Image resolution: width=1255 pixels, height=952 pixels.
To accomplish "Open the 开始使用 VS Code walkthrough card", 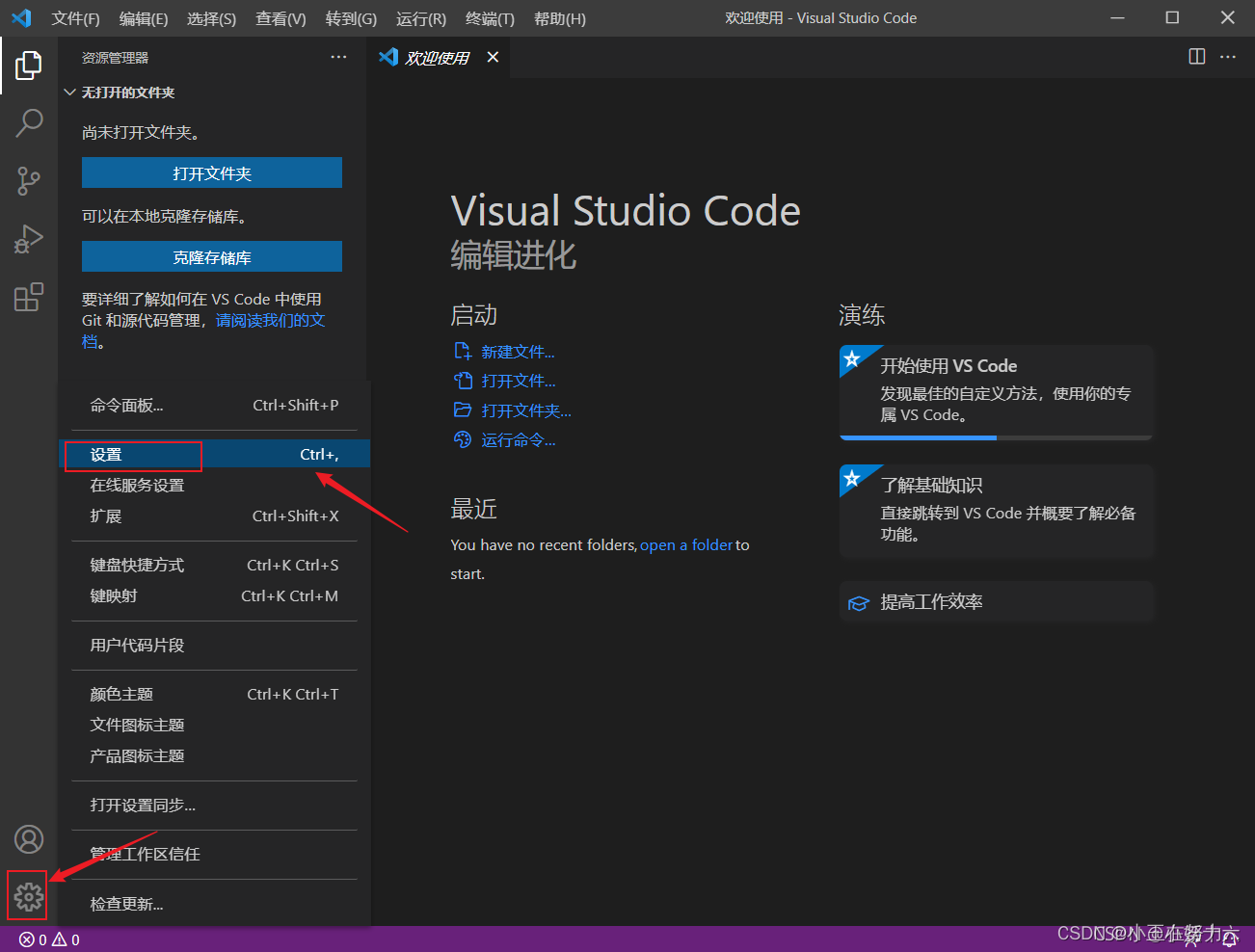I will coord(997,392).
